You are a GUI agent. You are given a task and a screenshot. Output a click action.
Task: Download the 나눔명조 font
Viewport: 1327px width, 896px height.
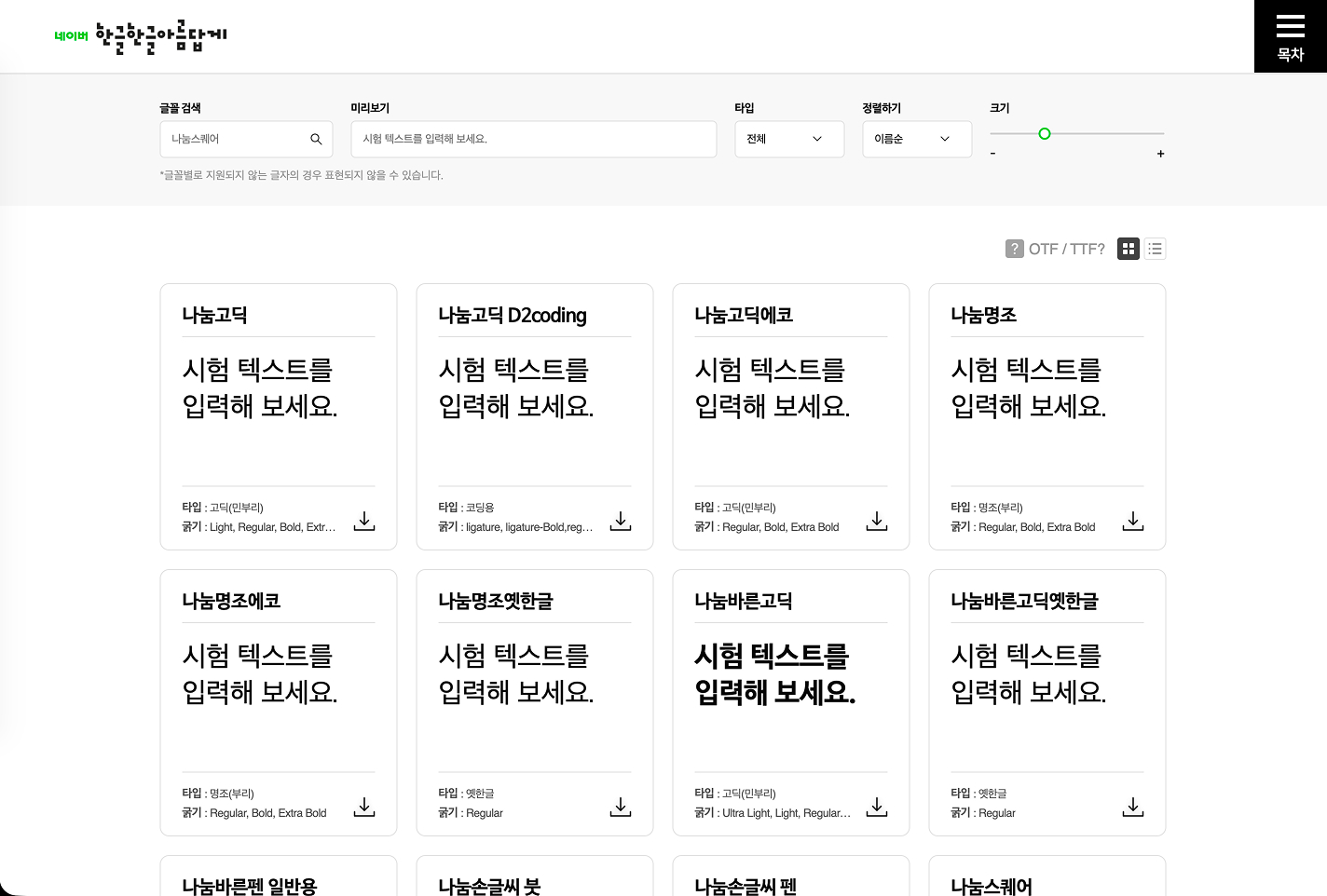[x=1133, y=521]
